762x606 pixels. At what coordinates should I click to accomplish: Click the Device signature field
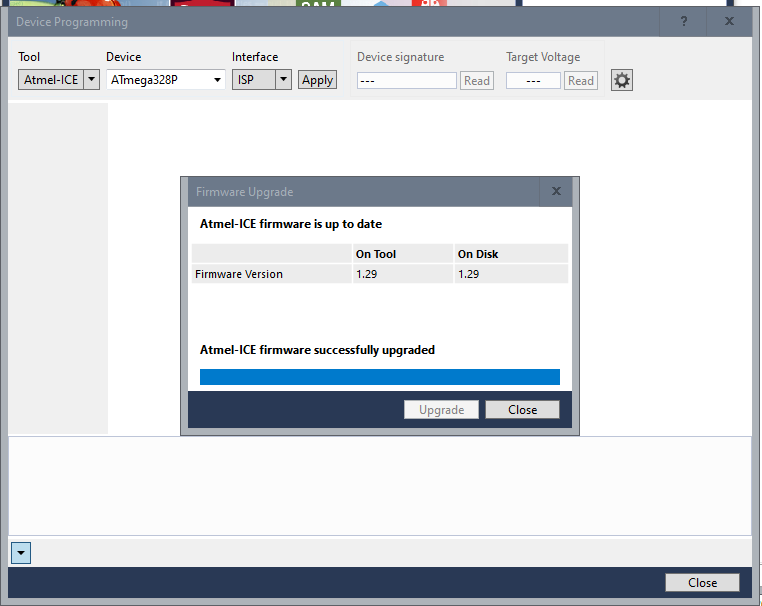click(x=407, y=81)
